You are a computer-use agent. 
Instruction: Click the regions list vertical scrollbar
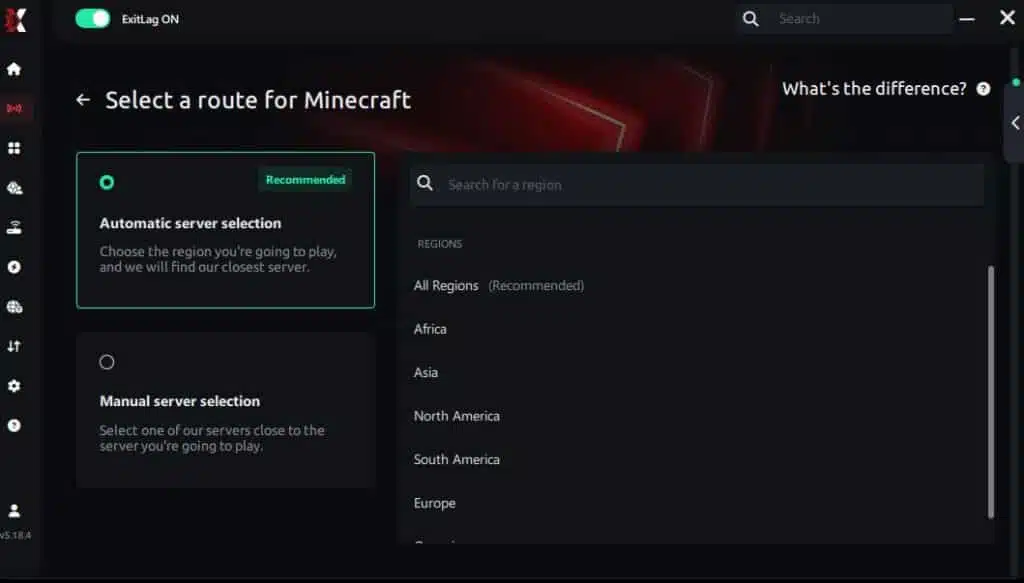(991, 392)
